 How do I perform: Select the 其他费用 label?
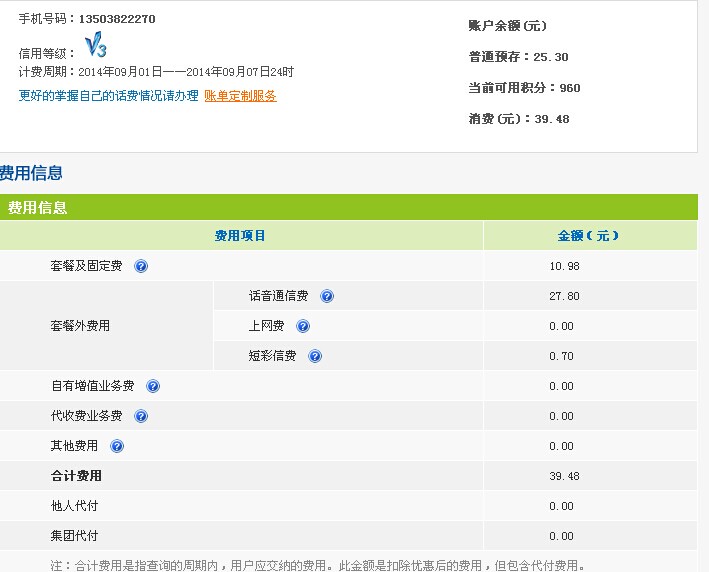(74, 446)
